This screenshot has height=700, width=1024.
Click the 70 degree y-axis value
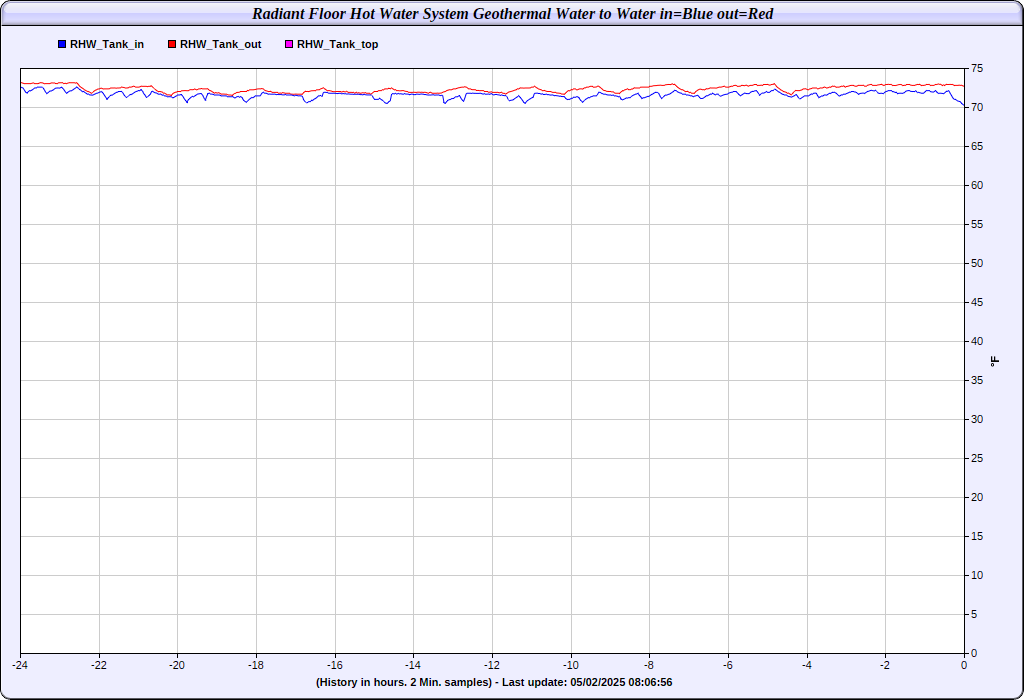click(x=977, y=107)
